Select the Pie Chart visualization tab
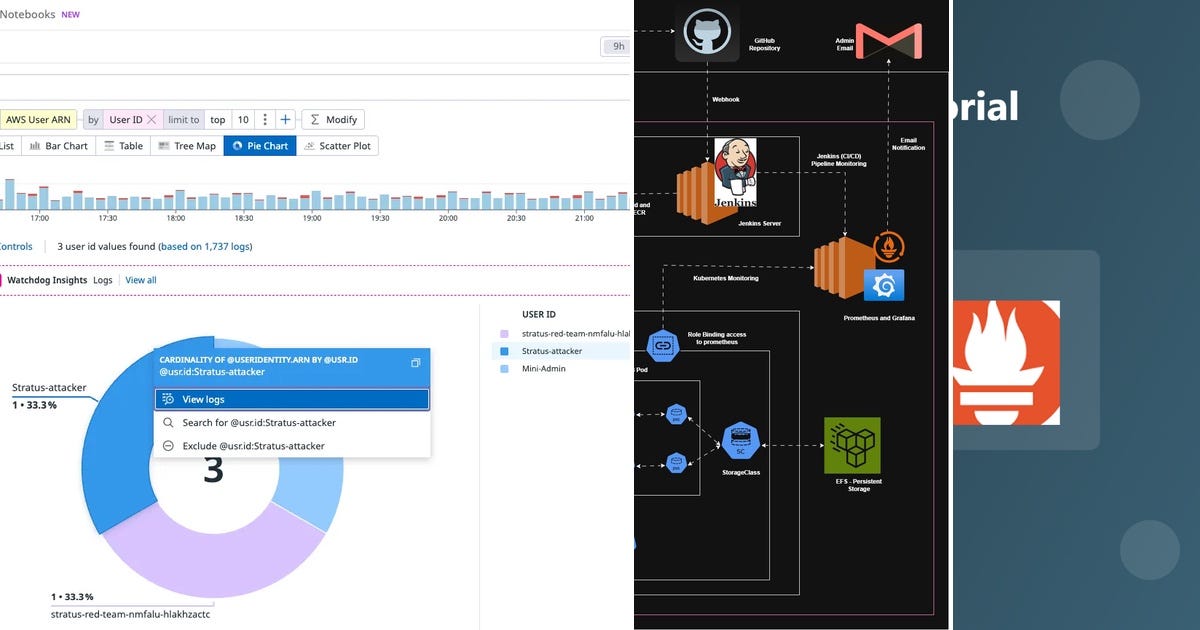Viewport: 1200px width, 630px height. pyautogui.click(x=260, y=146)
